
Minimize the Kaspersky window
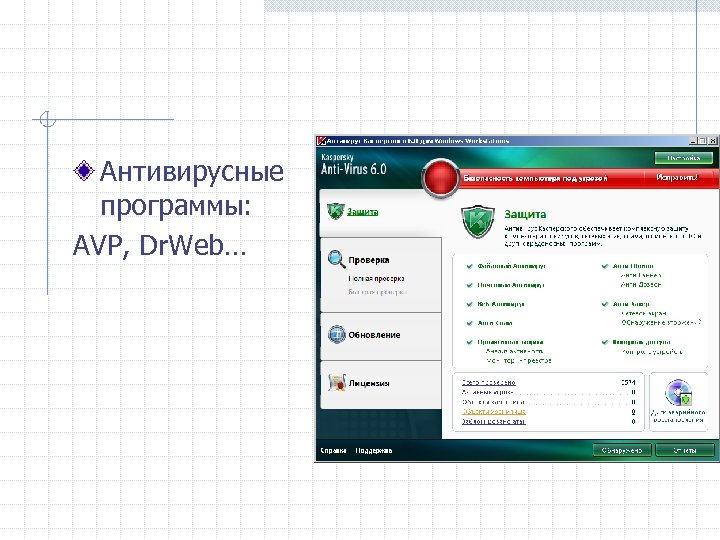pyautogui.click(x=693, y=141)
